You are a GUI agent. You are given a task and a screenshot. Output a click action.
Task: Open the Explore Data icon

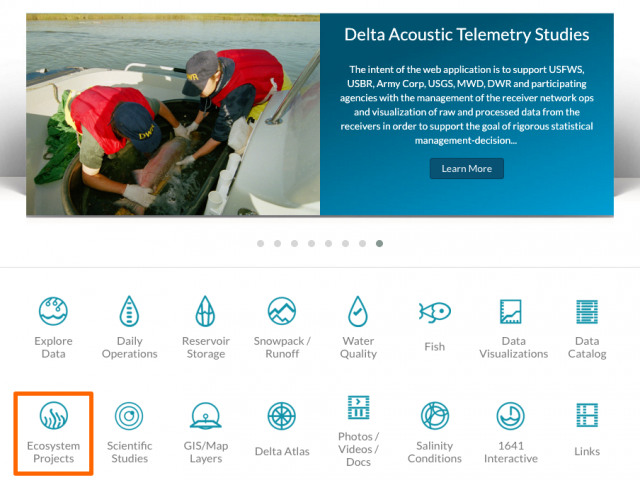coord(53,311)
